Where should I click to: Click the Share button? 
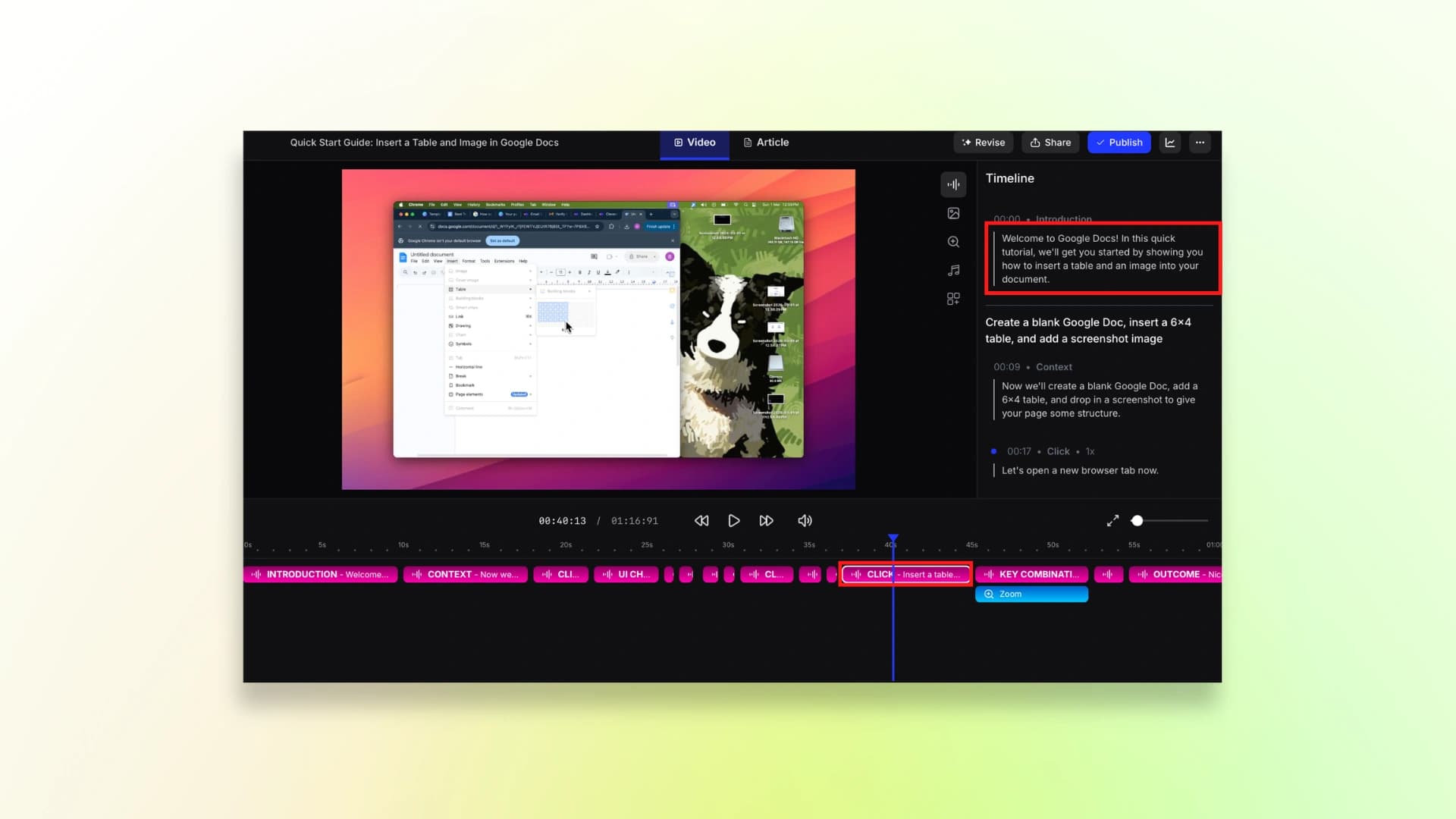[1050, 143]
